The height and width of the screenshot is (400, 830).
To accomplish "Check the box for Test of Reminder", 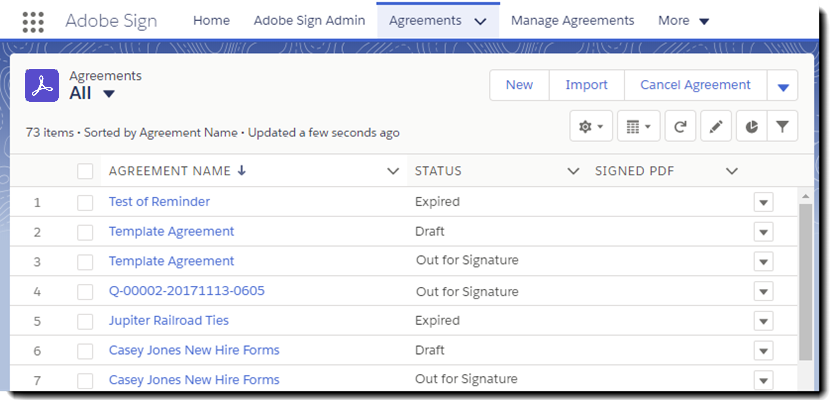I will 85,202.
